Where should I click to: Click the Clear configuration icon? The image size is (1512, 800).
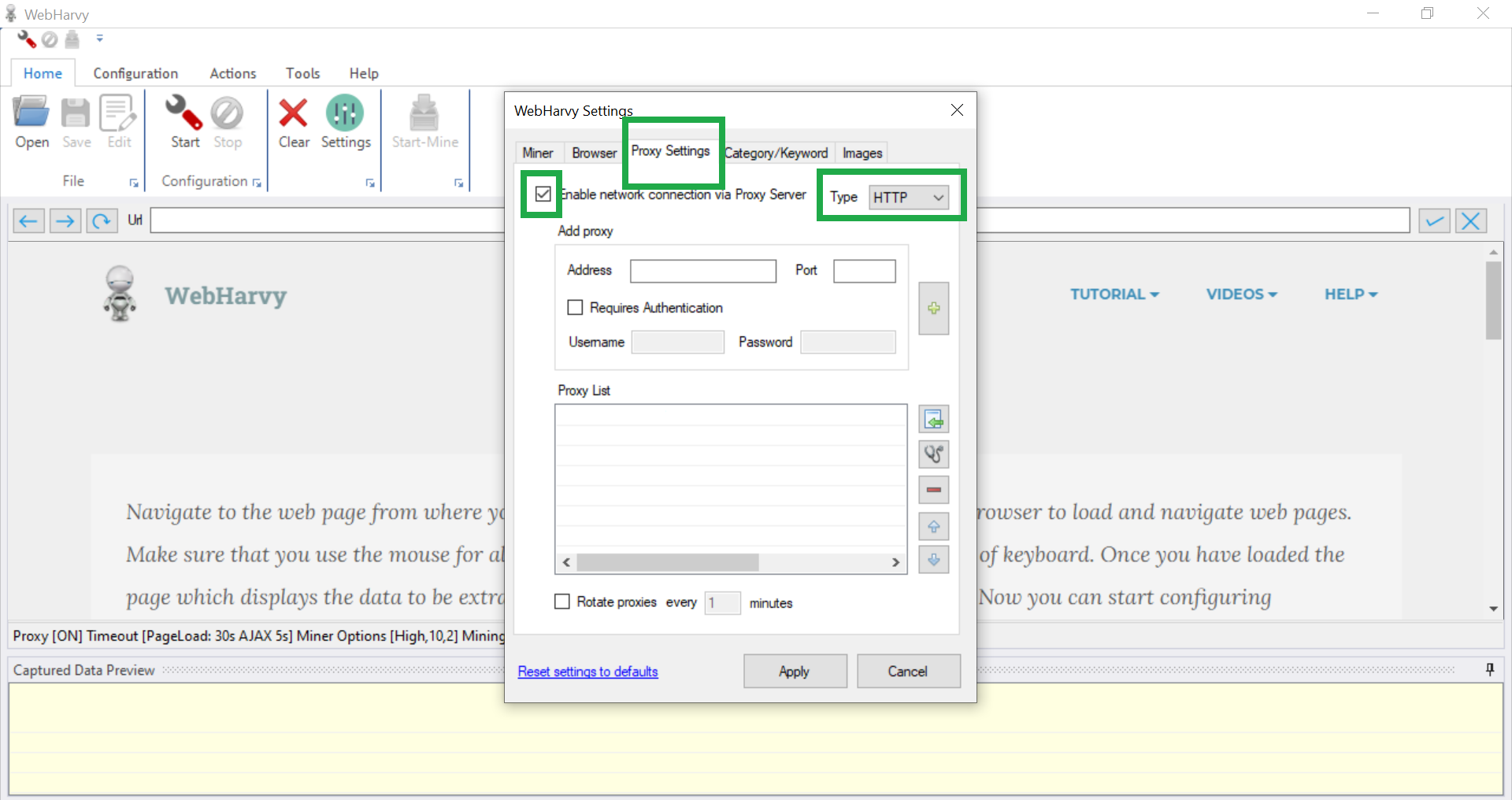pyautogui.click(x=293, y=122)
